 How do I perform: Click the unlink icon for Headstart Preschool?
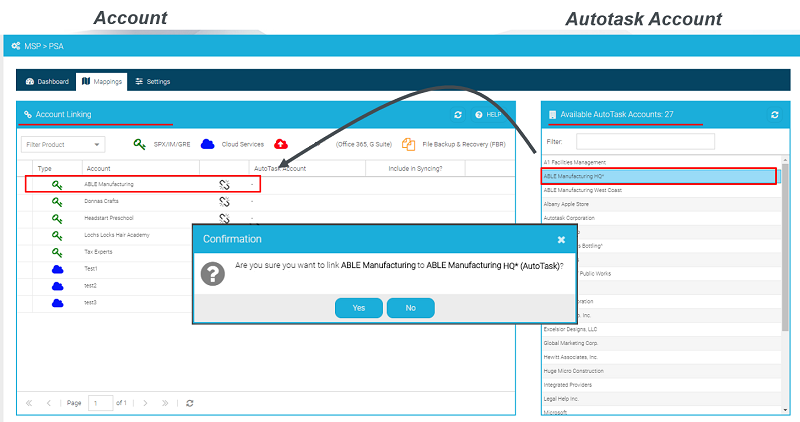coord(224,218)
